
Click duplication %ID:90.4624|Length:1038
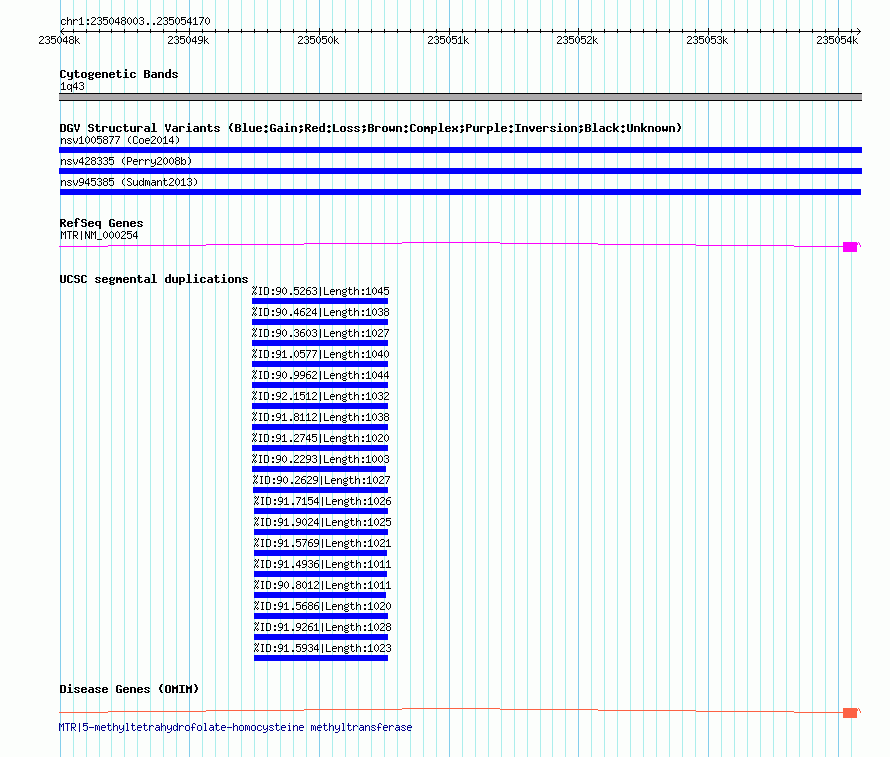point(321,312)
